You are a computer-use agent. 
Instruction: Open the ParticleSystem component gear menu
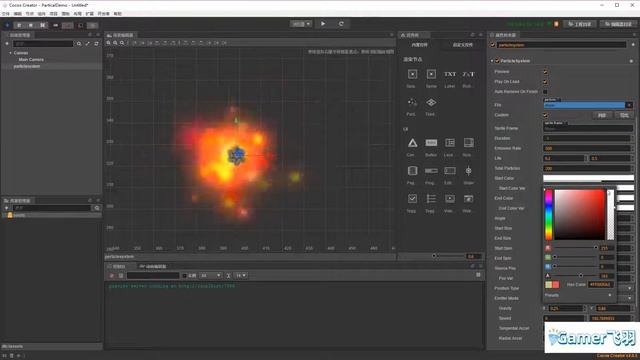(631, 61)
